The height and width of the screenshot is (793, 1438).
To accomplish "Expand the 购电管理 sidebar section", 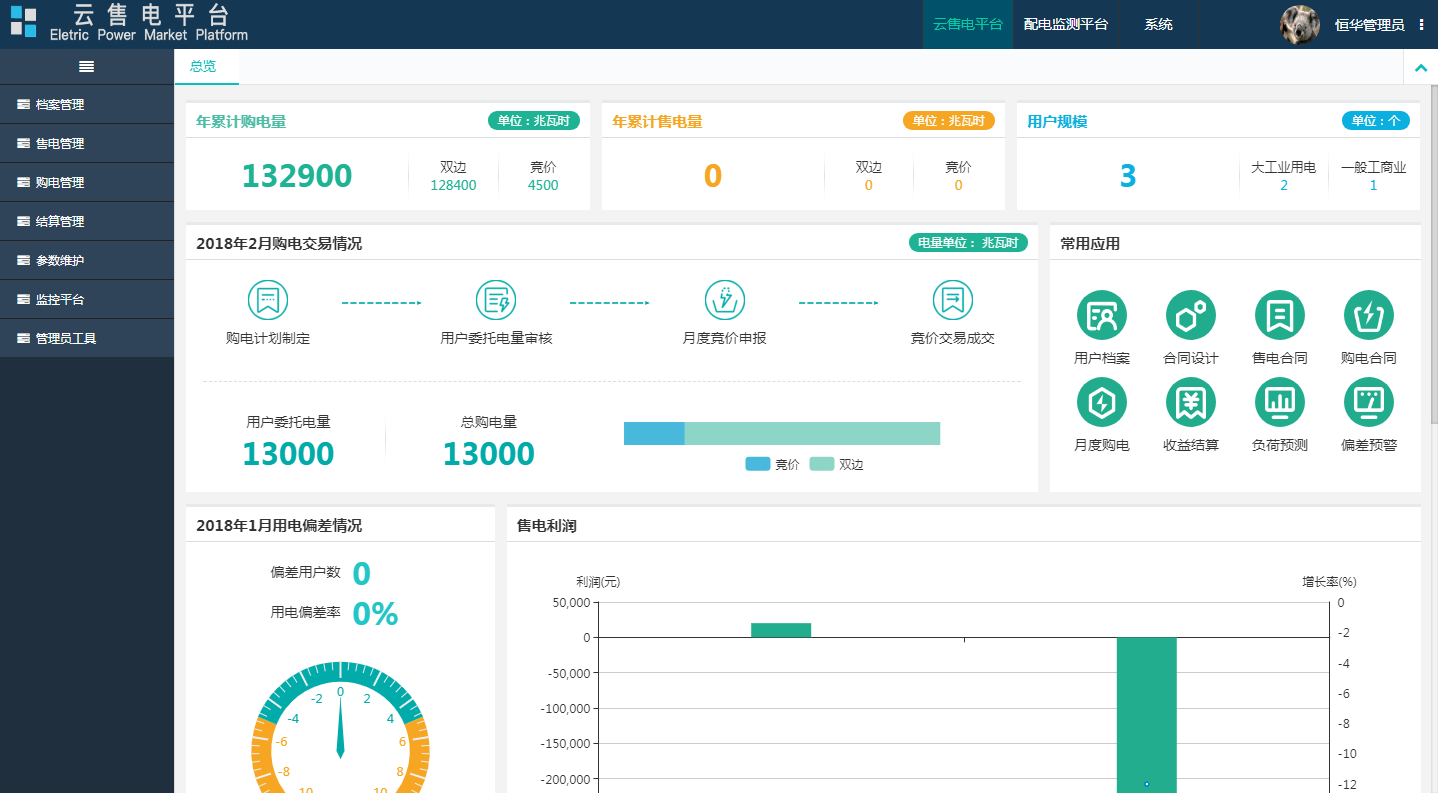I will point(60,183).
